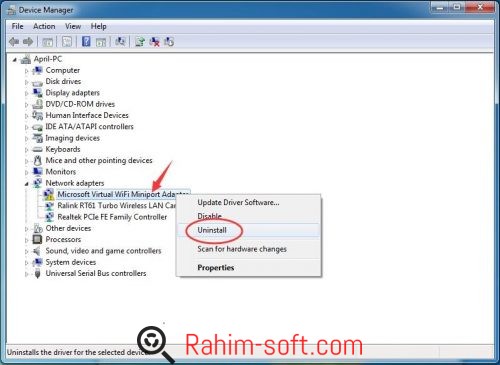Click the scan for hardware changes toolbar icon
Viewport: 500px width, 365px height.
(120, 42)
